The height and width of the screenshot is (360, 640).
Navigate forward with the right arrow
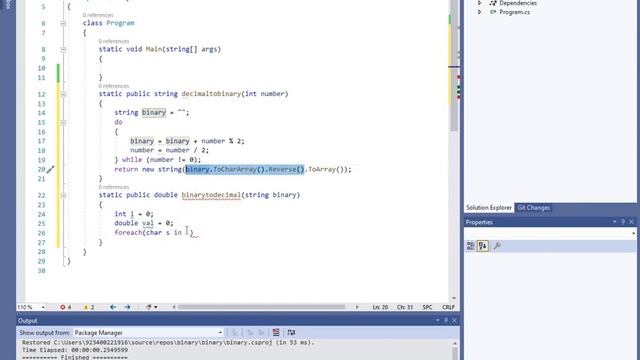tap(127, 307)
